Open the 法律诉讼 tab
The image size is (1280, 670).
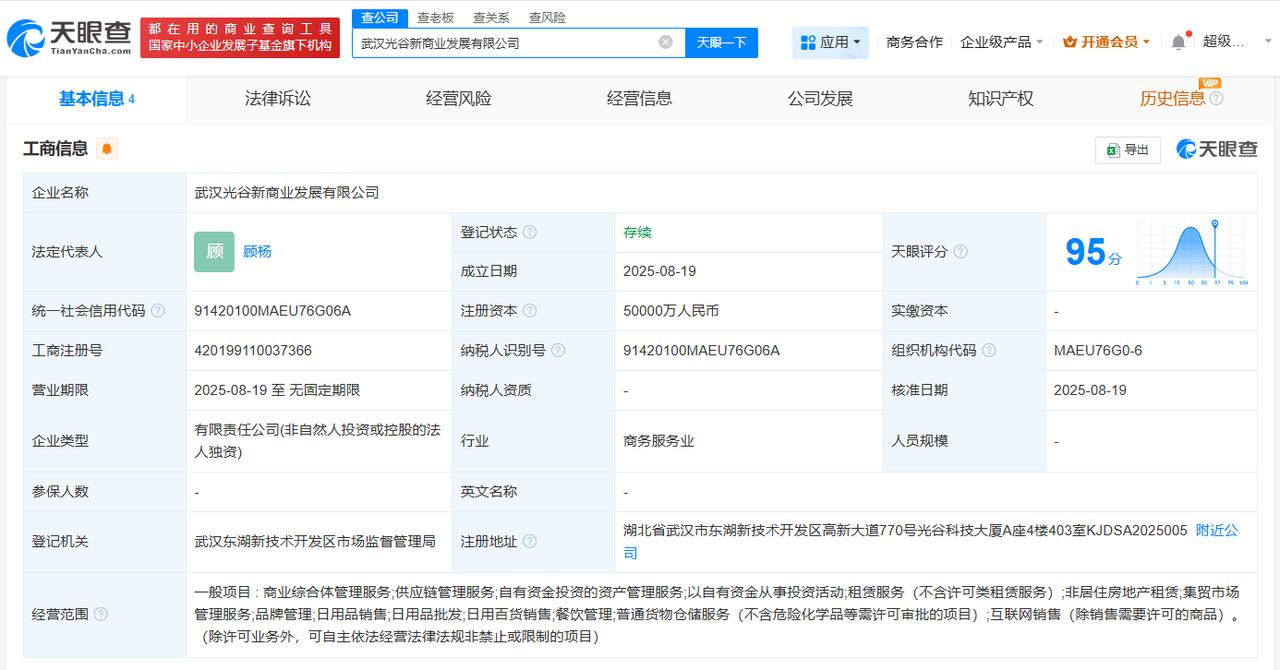[x=278, y=98]
